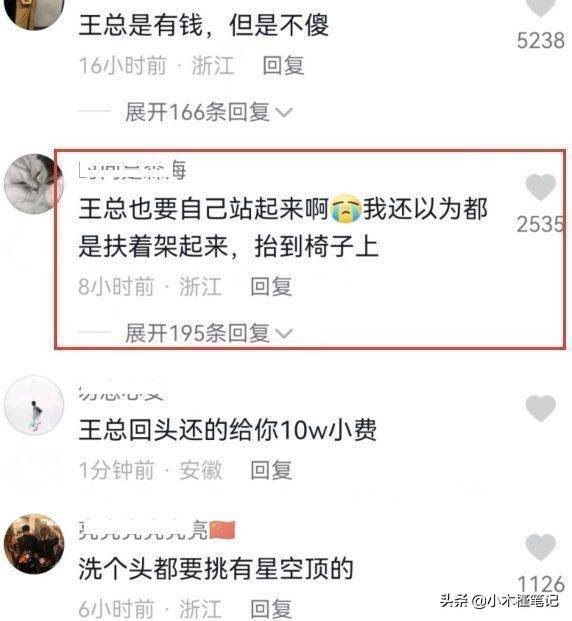572x621 pixels.
Task: Open avatar of the 星空顶 commenter
Action: coord(34,544)
